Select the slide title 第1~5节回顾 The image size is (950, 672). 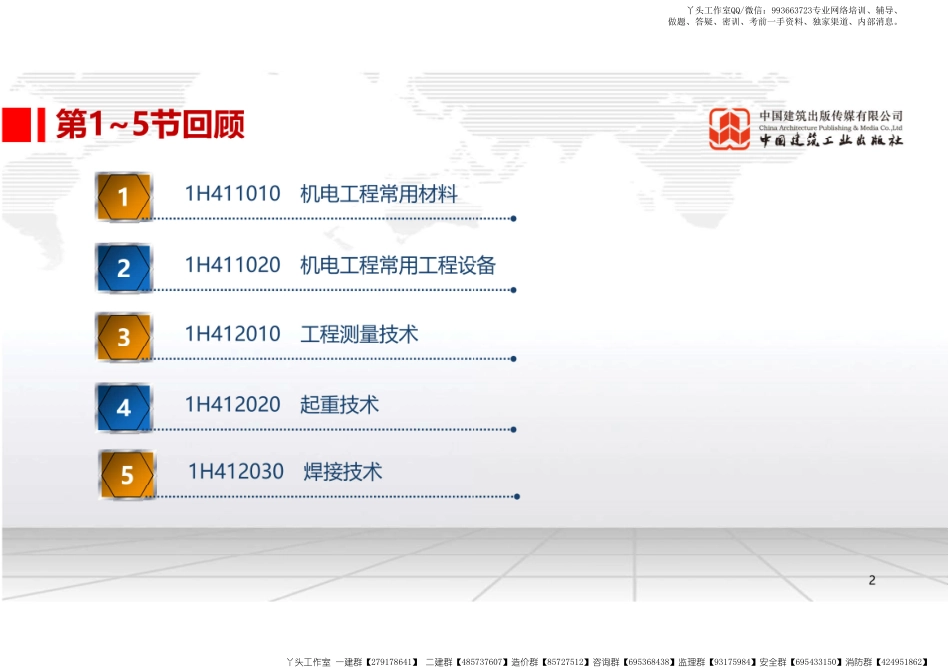(150, 126)
